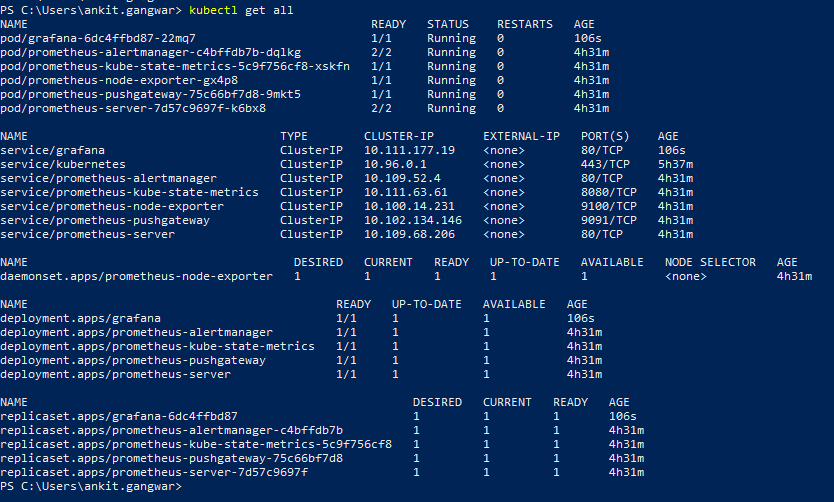Click the STATUS column header in pods table
Screen dimensions: 834x502
coord(448,24)
